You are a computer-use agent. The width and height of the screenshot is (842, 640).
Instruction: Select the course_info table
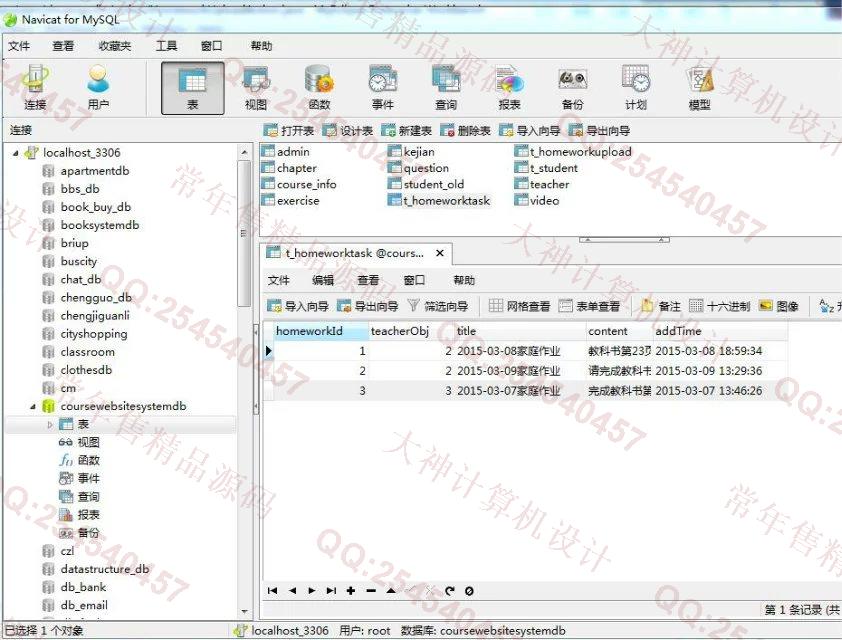point(299,184)
